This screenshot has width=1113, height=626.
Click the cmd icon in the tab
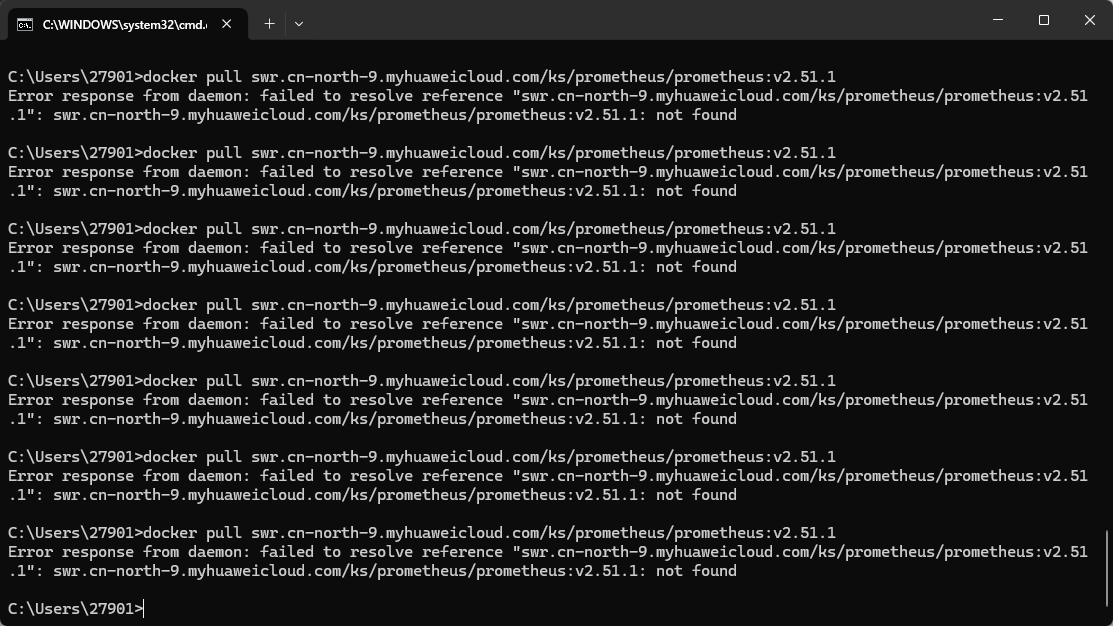pyautogui.click(x=25, y=23)
